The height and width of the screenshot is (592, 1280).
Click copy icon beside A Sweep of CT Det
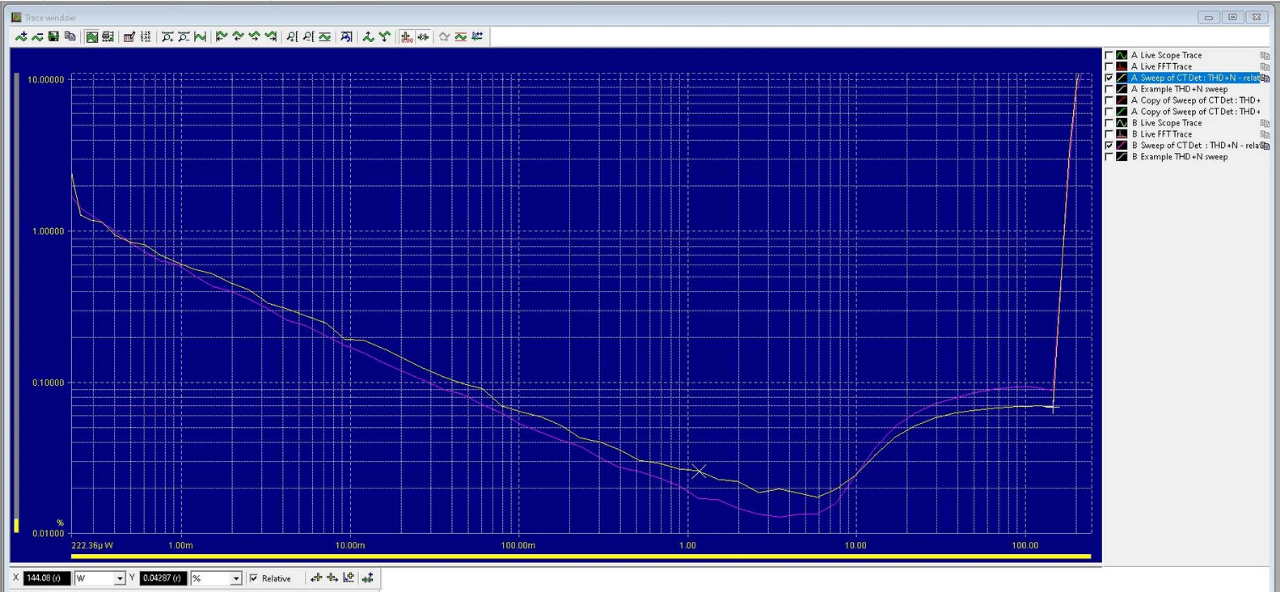pyautogui.click(x=1265, y=78)
